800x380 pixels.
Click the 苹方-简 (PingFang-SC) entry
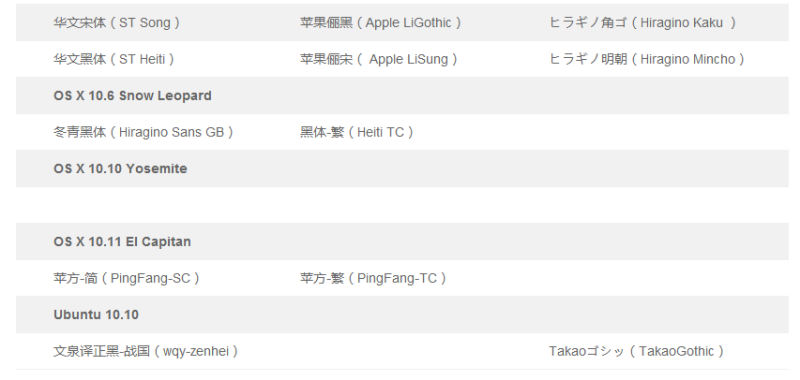[126, 278]
